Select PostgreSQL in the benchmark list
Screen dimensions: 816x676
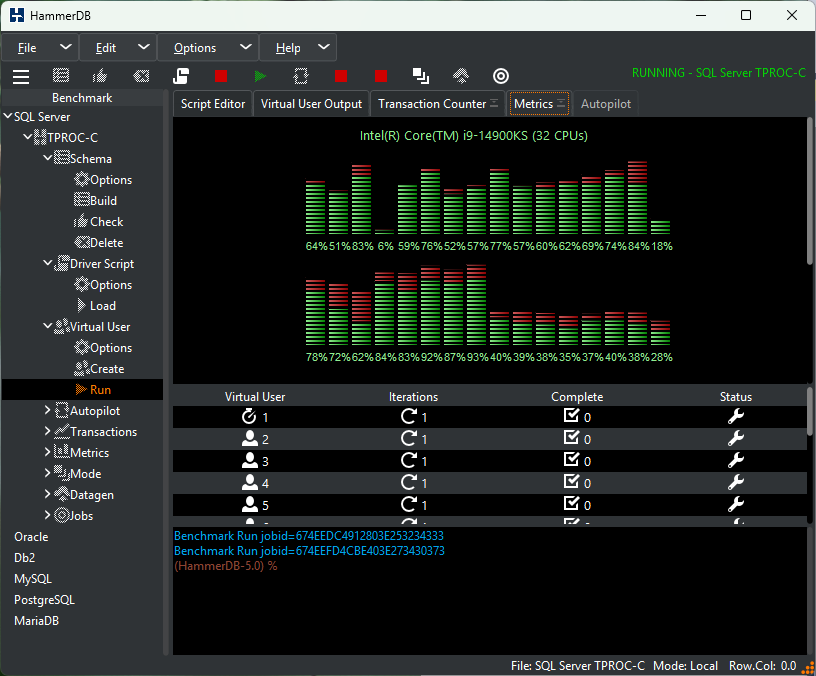(44, 600)
